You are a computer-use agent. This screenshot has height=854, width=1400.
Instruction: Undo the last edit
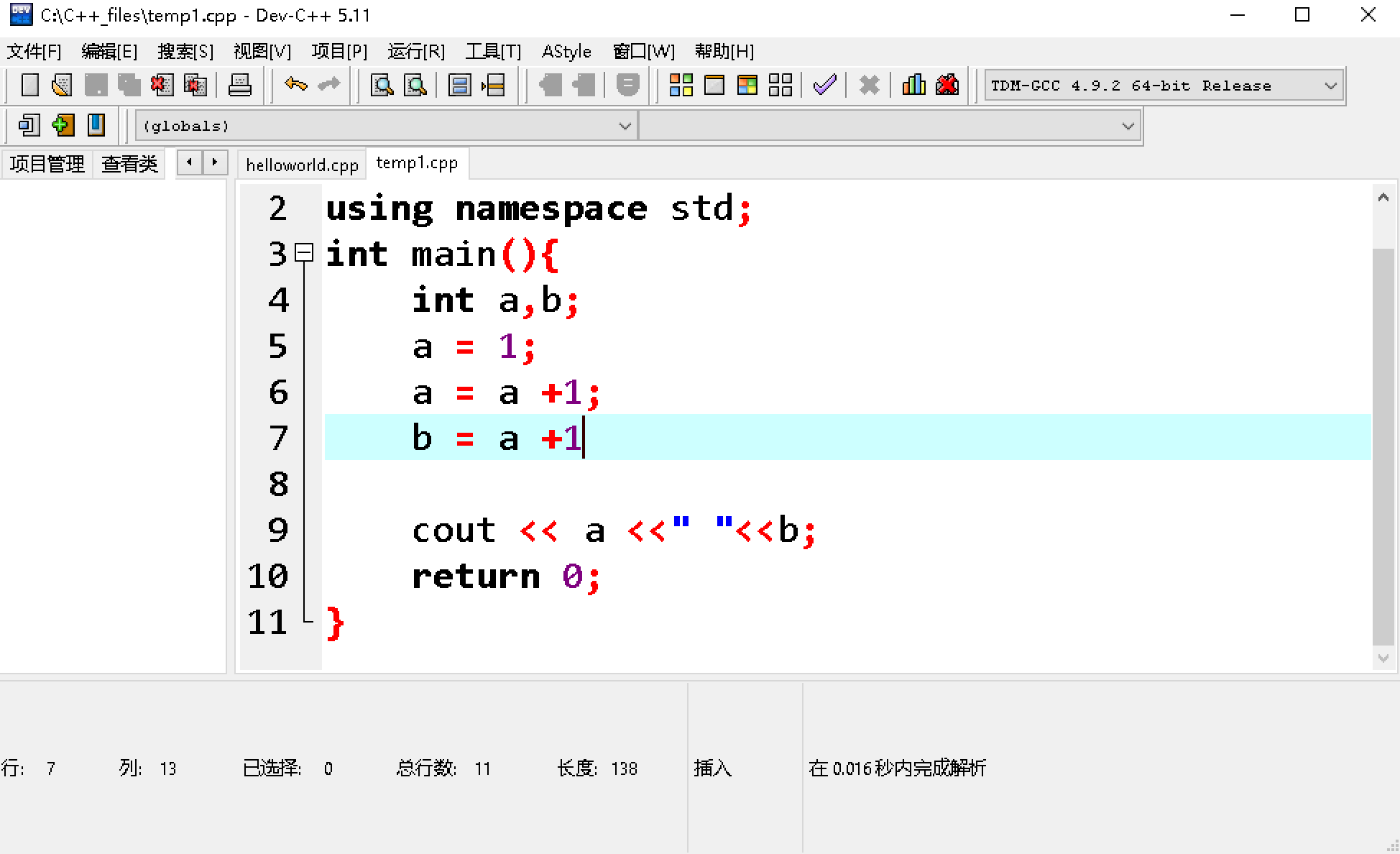point(295,84)
